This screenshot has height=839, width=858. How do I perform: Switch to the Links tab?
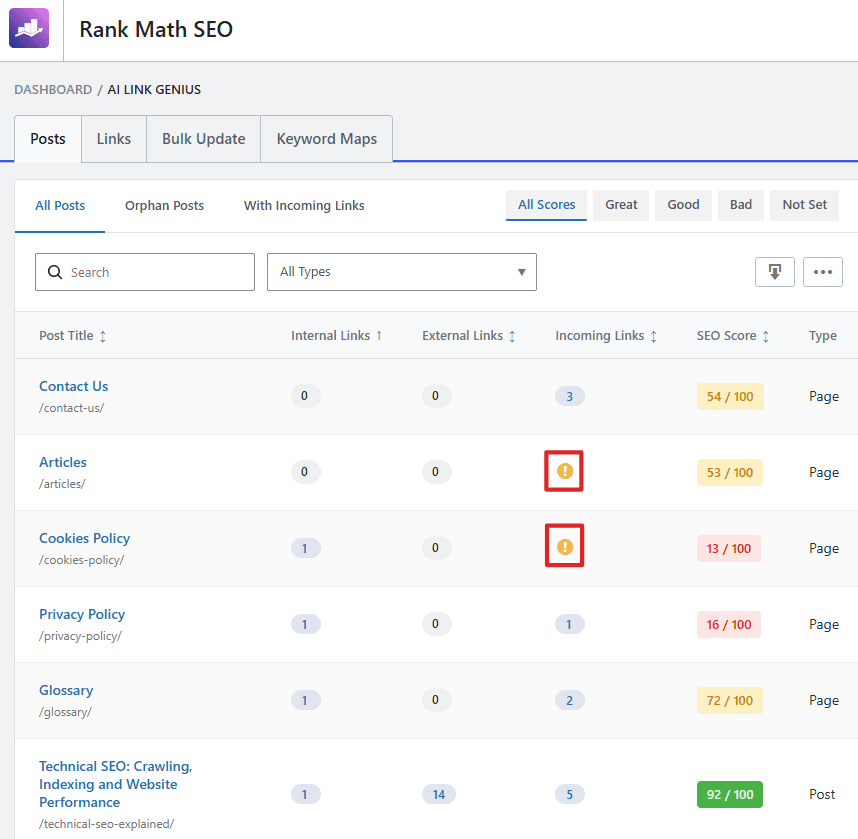[114, 139]
